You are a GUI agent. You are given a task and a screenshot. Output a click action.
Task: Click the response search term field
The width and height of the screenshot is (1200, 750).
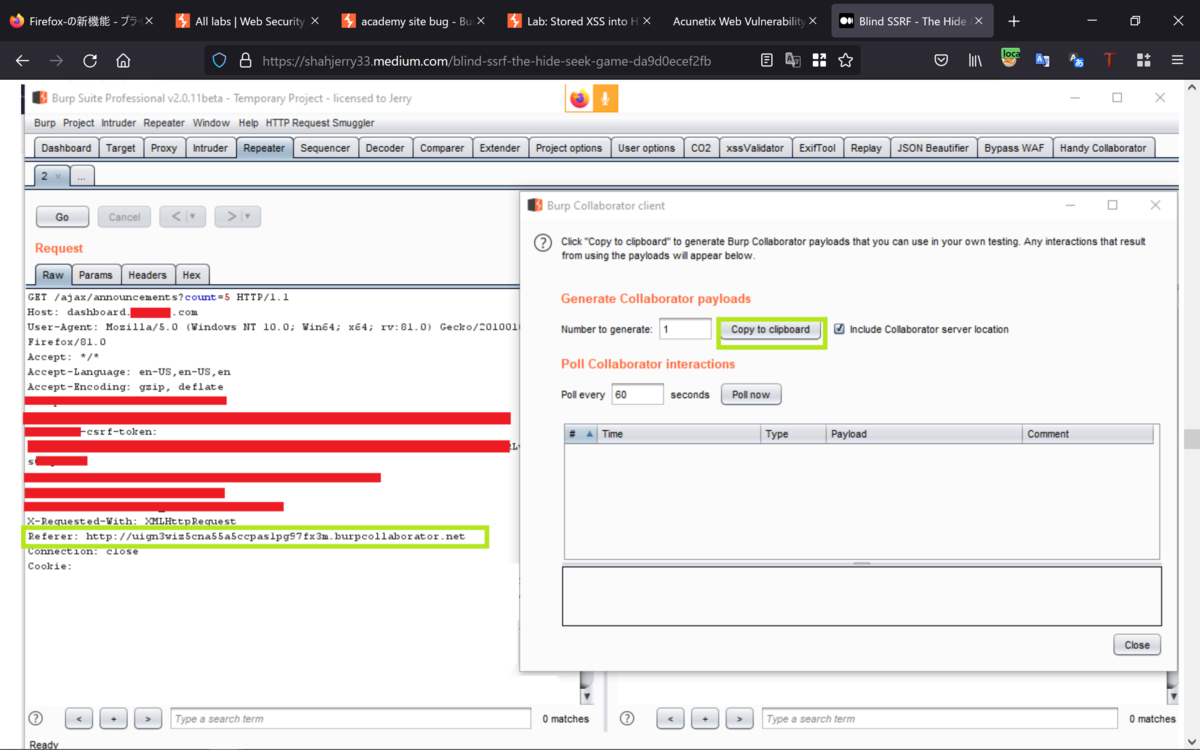(940, 718)
